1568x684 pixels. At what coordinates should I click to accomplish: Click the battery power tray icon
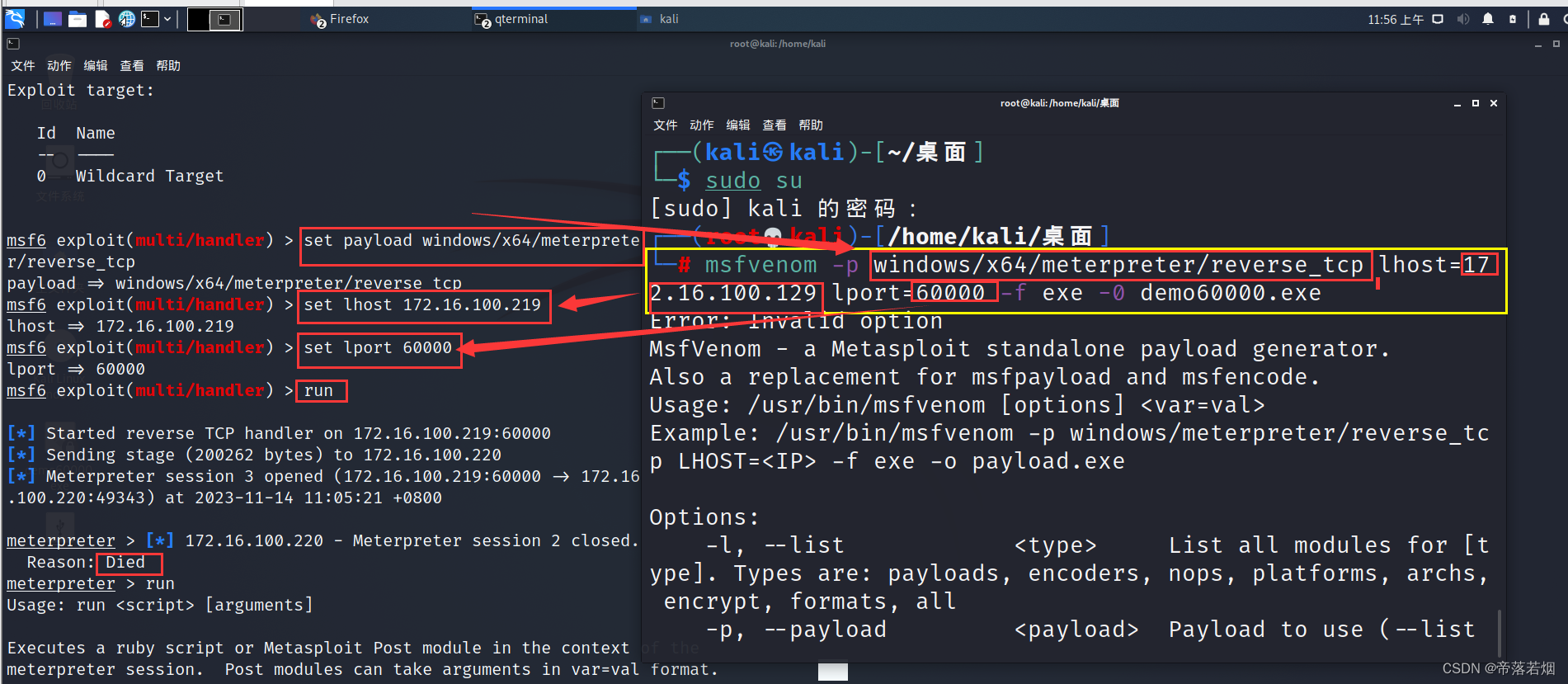click(x=1513, y=19)
